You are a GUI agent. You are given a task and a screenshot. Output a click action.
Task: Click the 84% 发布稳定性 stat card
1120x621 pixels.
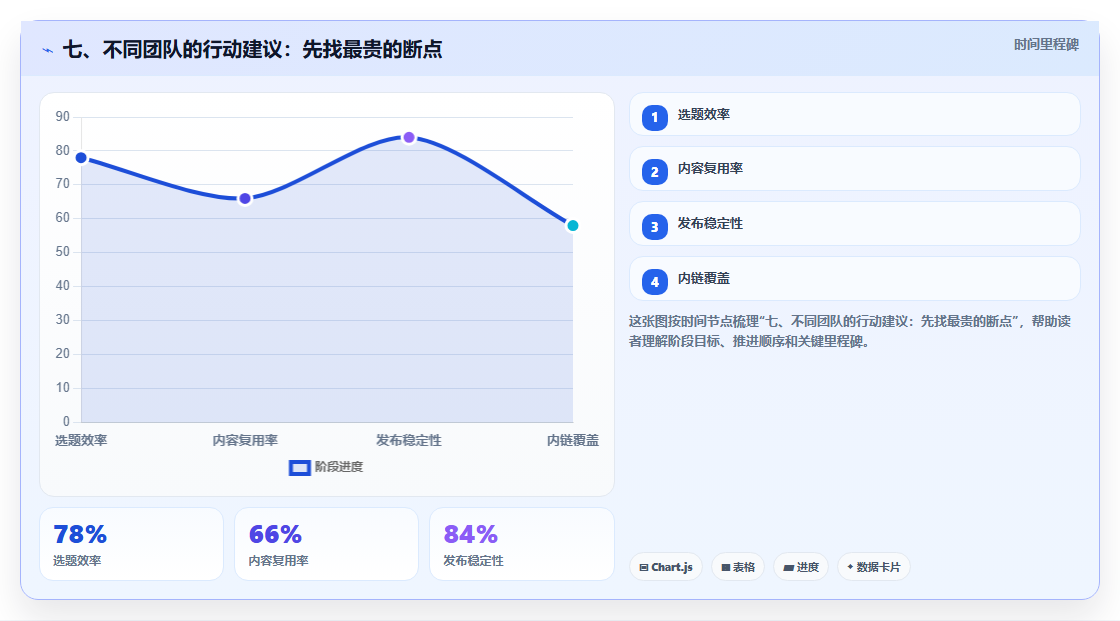pyautogui.click(x=521, y=545)
